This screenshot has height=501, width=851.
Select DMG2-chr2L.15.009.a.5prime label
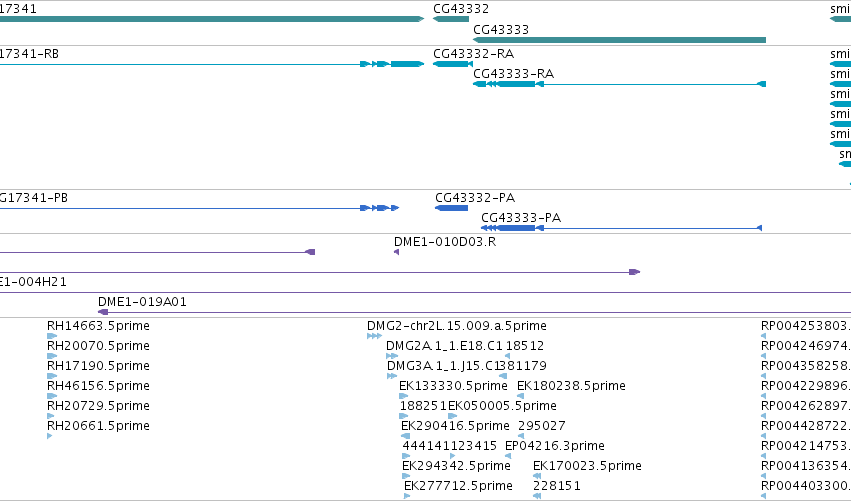[457, 326]
